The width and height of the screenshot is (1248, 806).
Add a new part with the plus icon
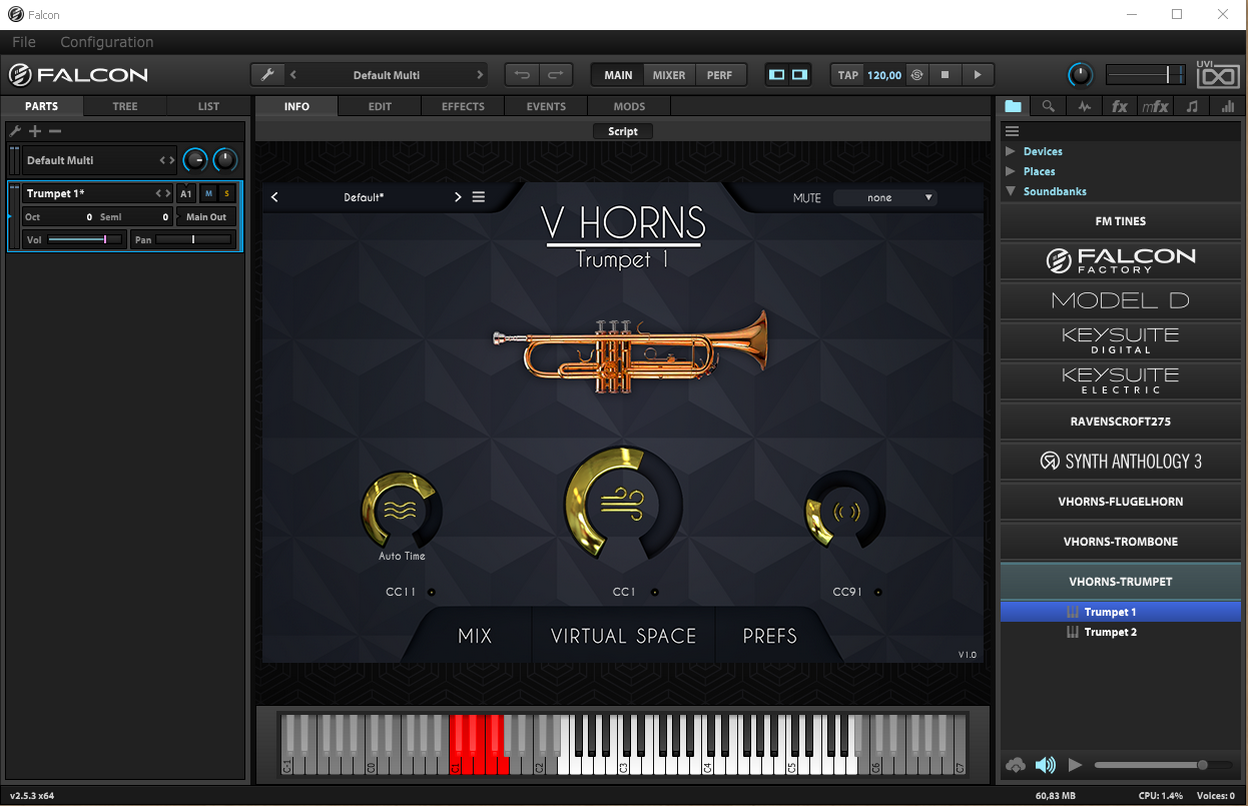pyautogui.click(x=35, y=131)
